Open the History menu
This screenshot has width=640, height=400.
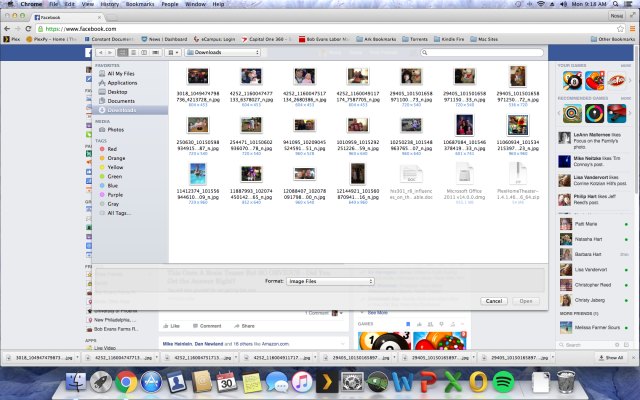[109, 4]
